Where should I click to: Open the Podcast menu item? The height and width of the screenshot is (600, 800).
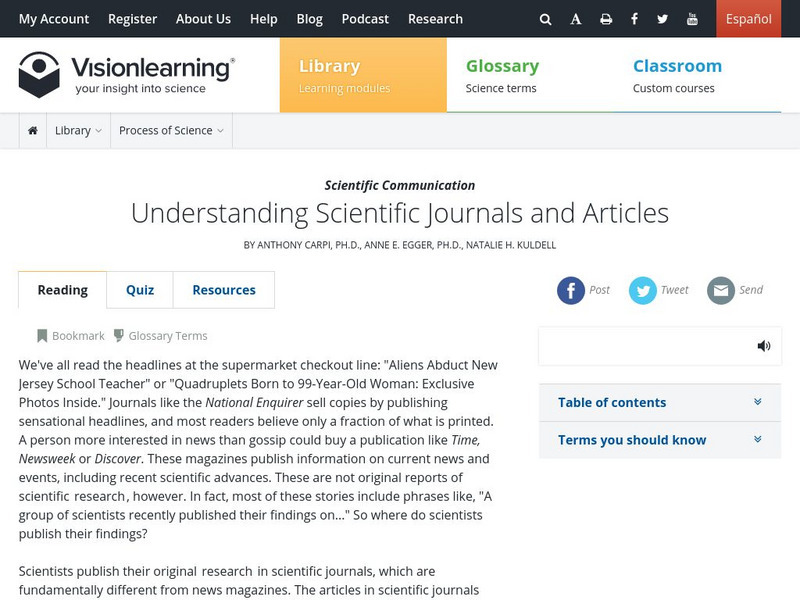click(364, 18)
